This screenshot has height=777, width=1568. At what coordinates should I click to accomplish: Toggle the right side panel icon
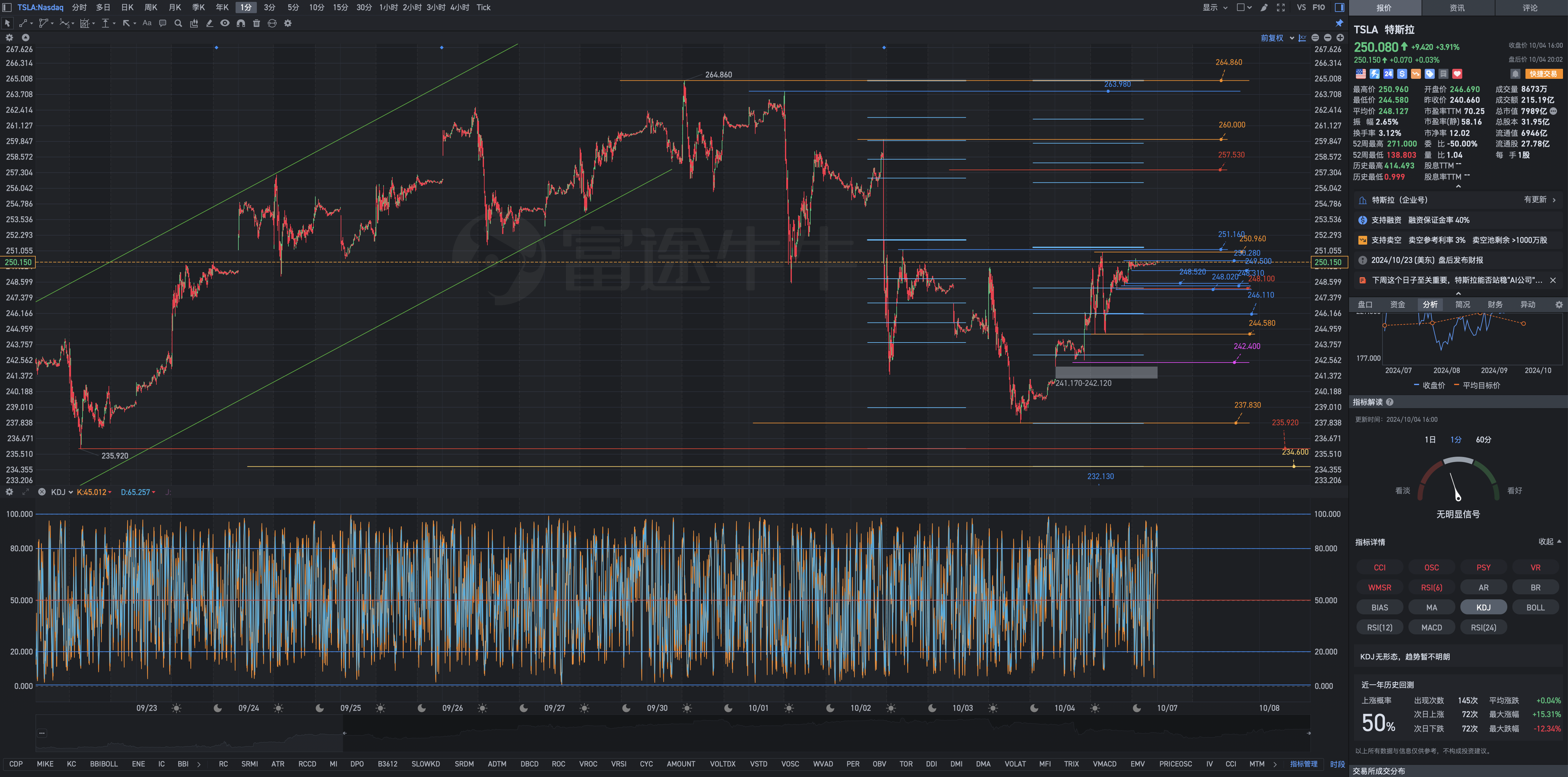pyautogui.click(x=1340, y=7)
